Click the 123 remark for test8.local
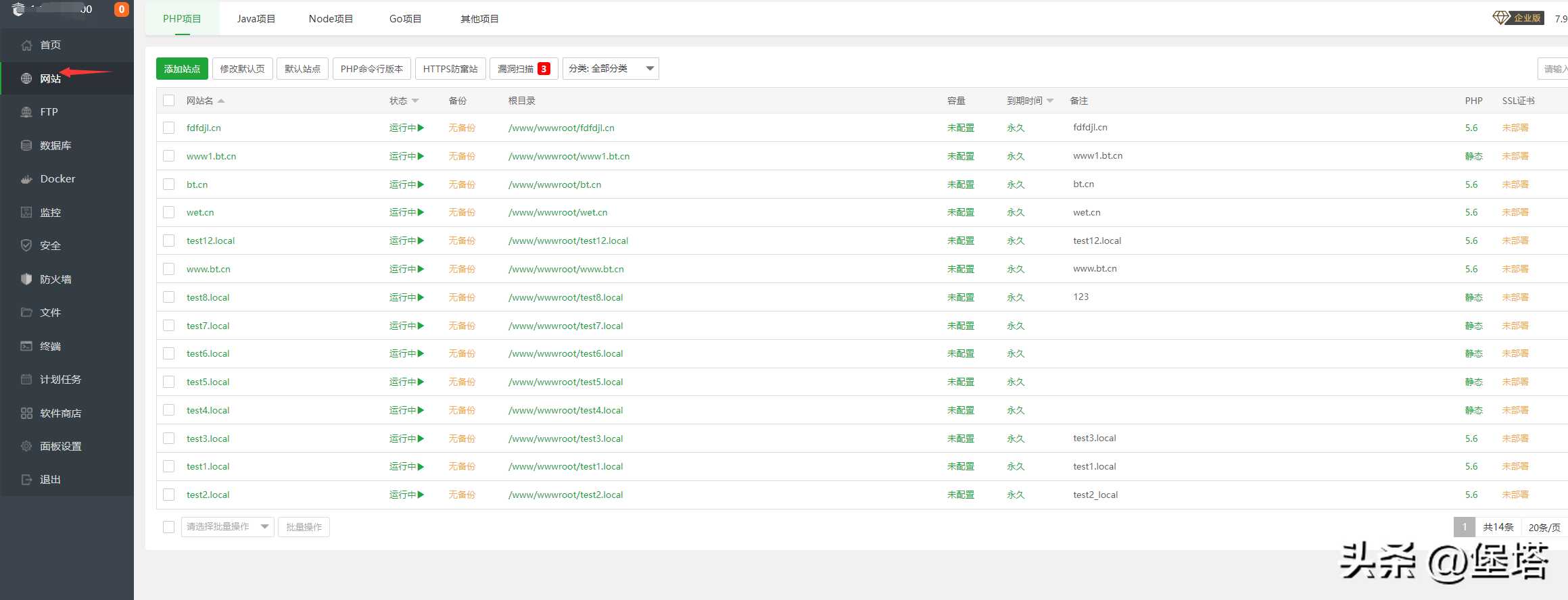1568x600 pixels. click(1080, 297)
